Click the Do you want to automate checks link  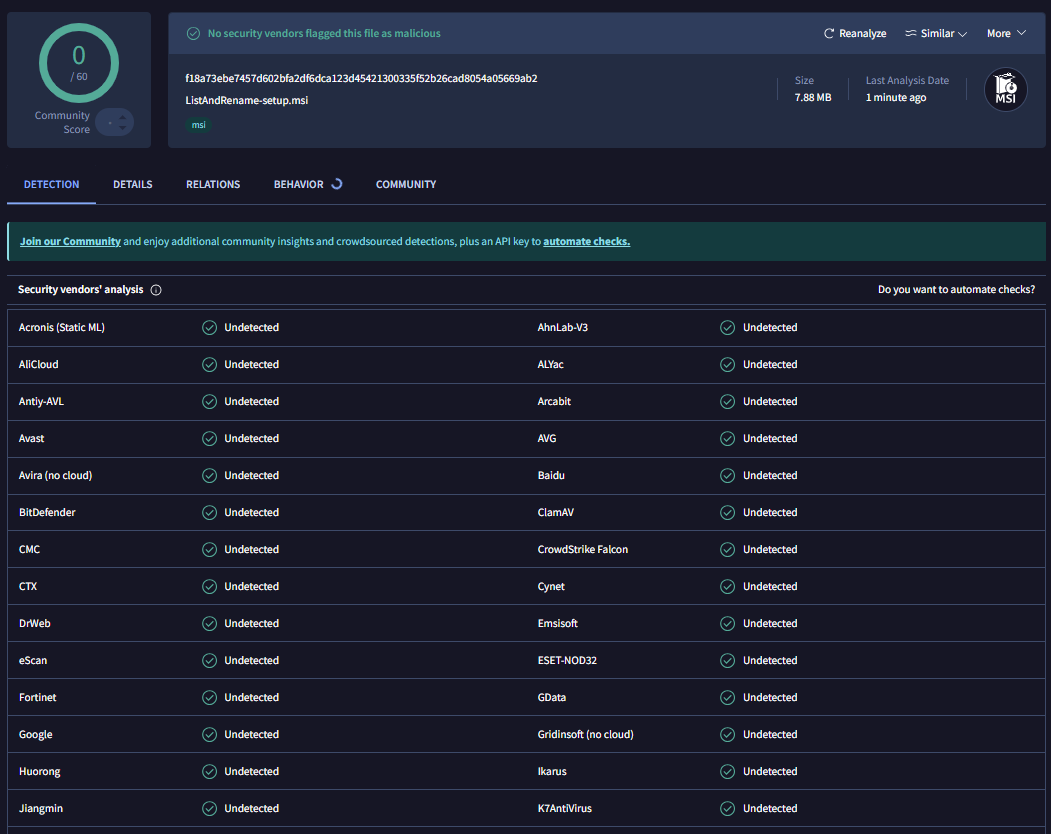coord(956,289)
